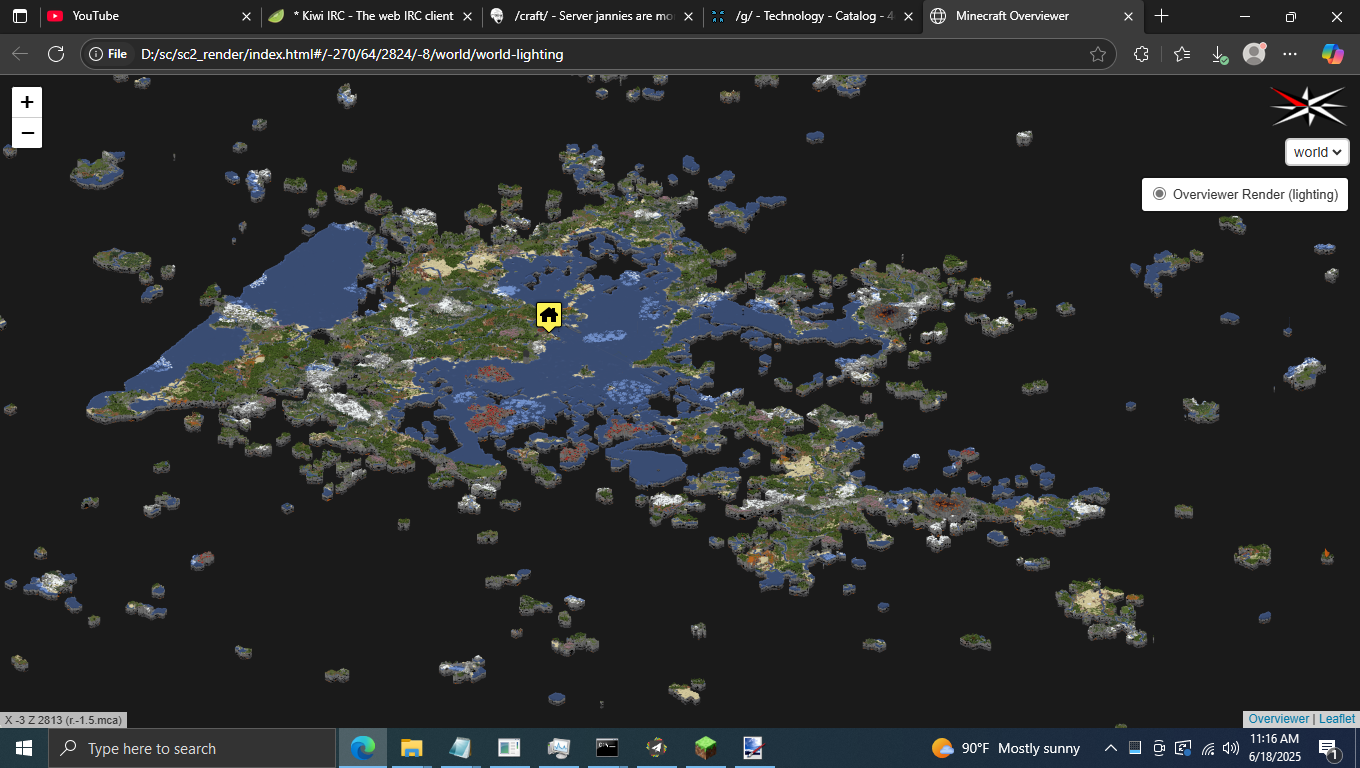1360x768 pixels.
Task: Show hidden system tray icons
Action: click(1110, 748)
